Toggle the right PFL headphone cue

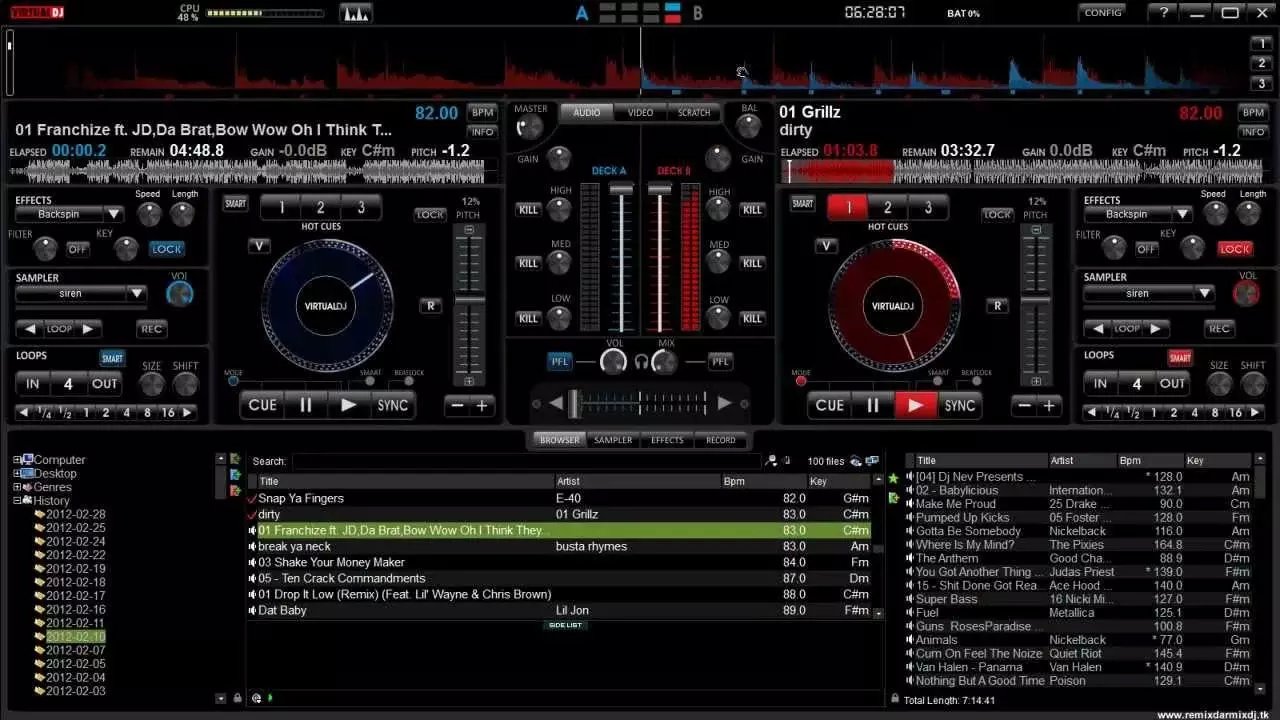click(720, 361)
